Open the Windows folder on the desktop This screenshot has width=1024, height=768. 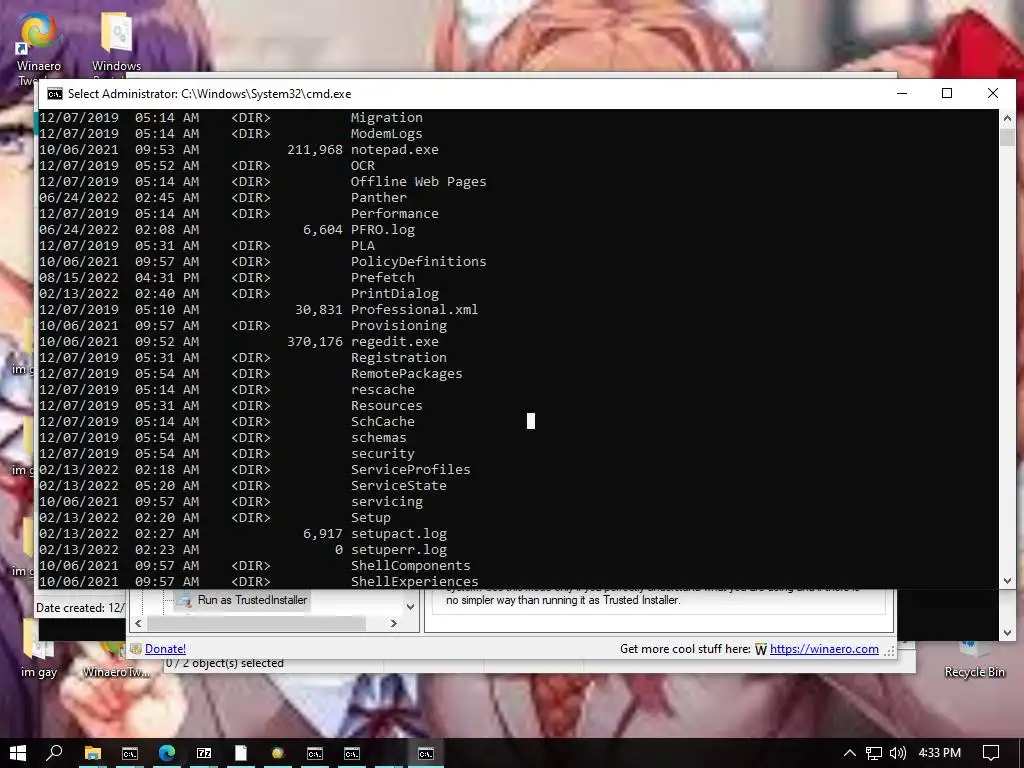[116, 42]
